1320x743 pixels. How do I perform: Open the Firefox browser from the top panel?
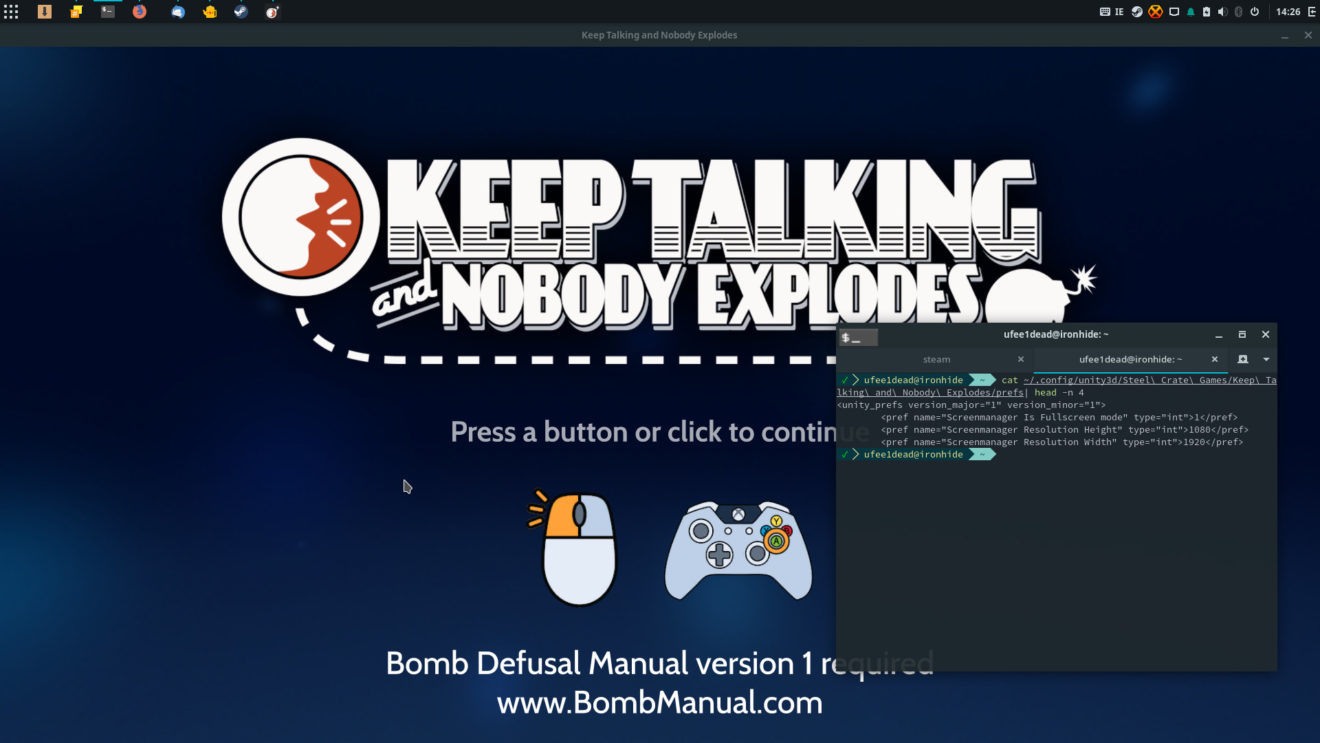[x=140, y=11]
